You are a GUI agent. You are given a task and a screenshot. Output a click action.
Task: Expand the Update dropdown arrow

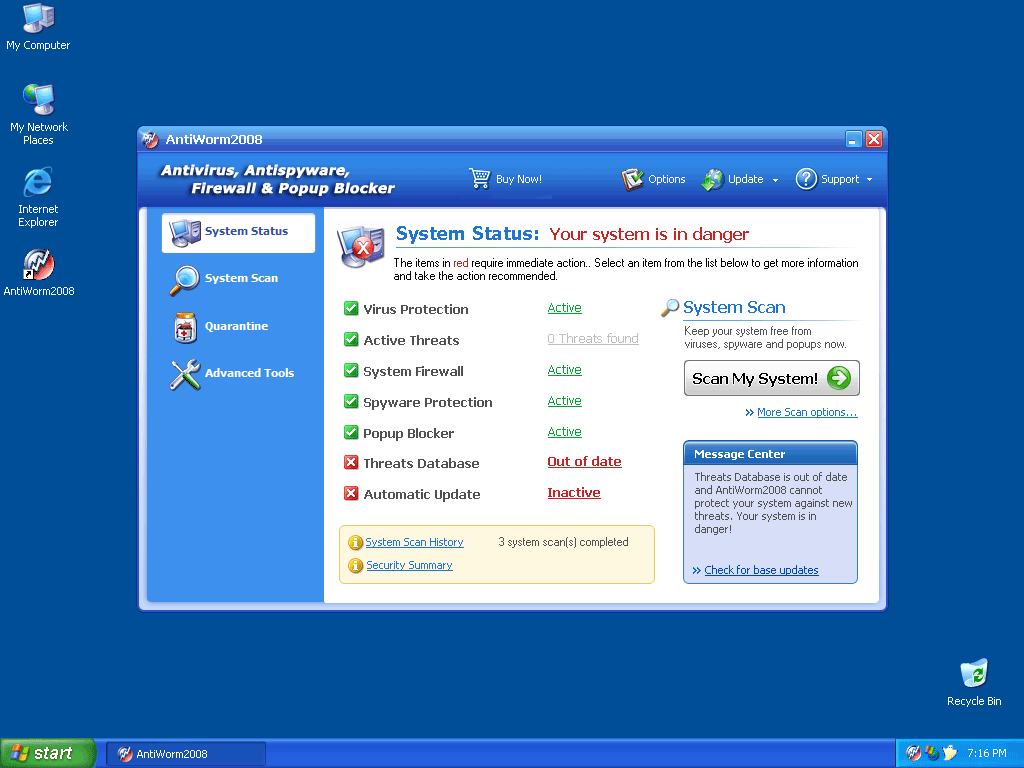(774, 180)
